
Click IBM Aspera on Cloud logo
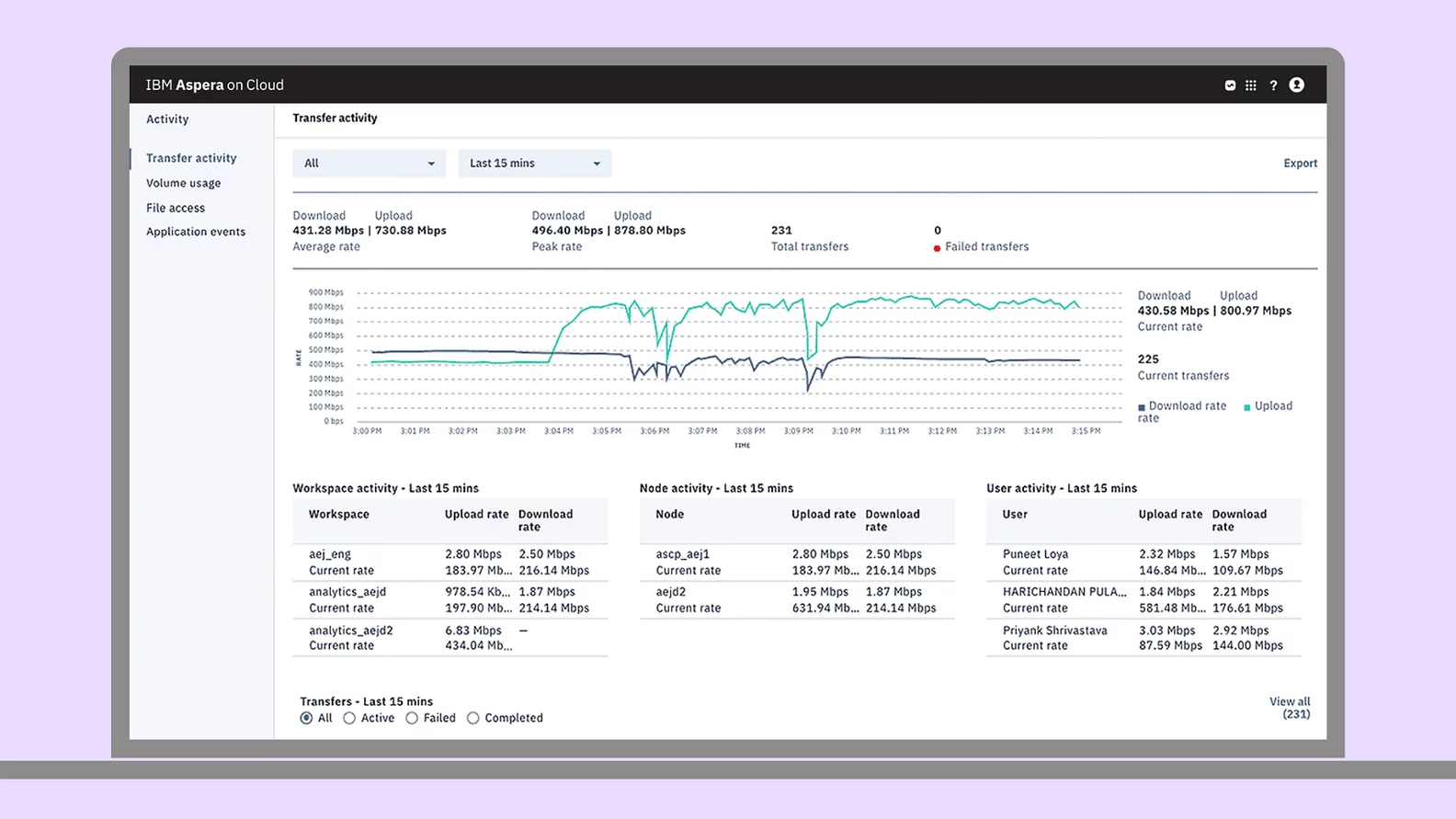(214, 85)
